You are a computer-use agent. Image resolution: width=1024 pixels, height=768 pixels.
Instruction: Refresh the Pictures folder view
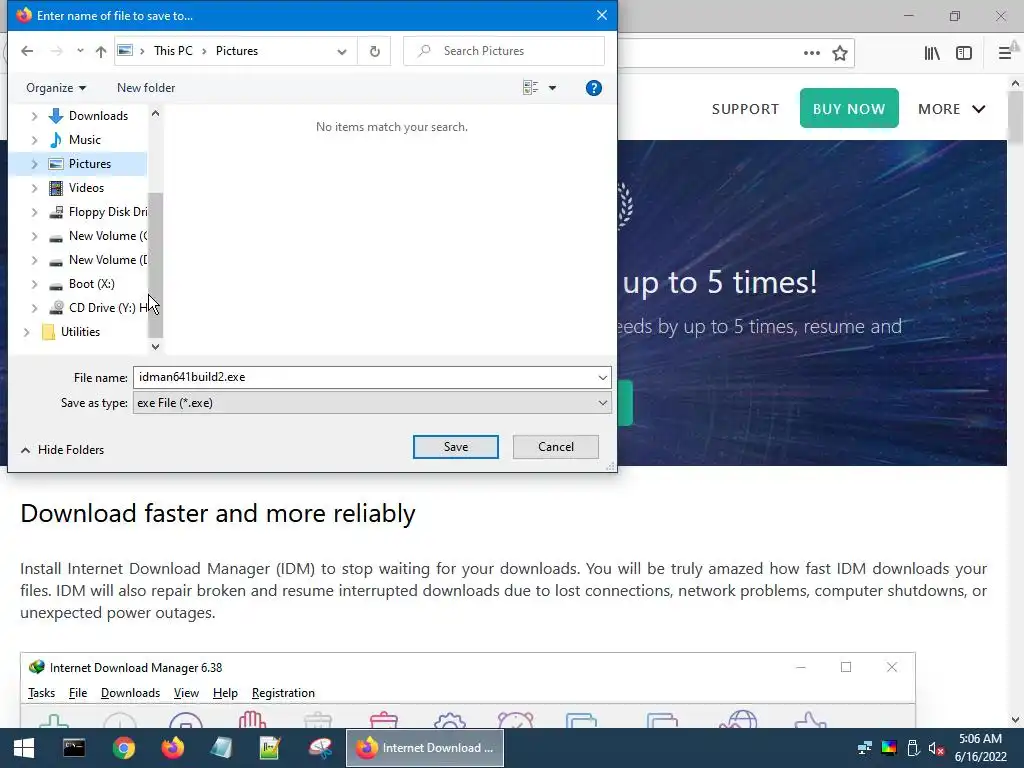375,51
